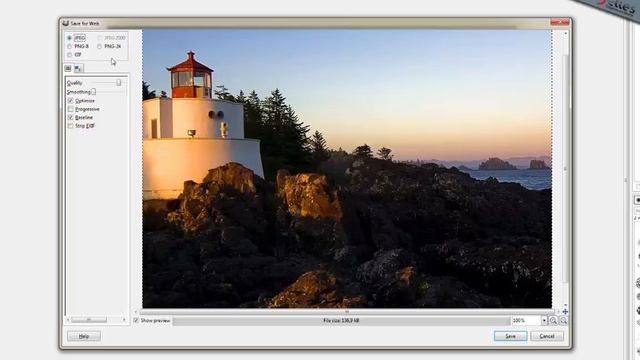Viewport: 640px width, 360px height.
Task: Select the JPEG format radio button
Action: pyautogui.click(x=69, y=38)
